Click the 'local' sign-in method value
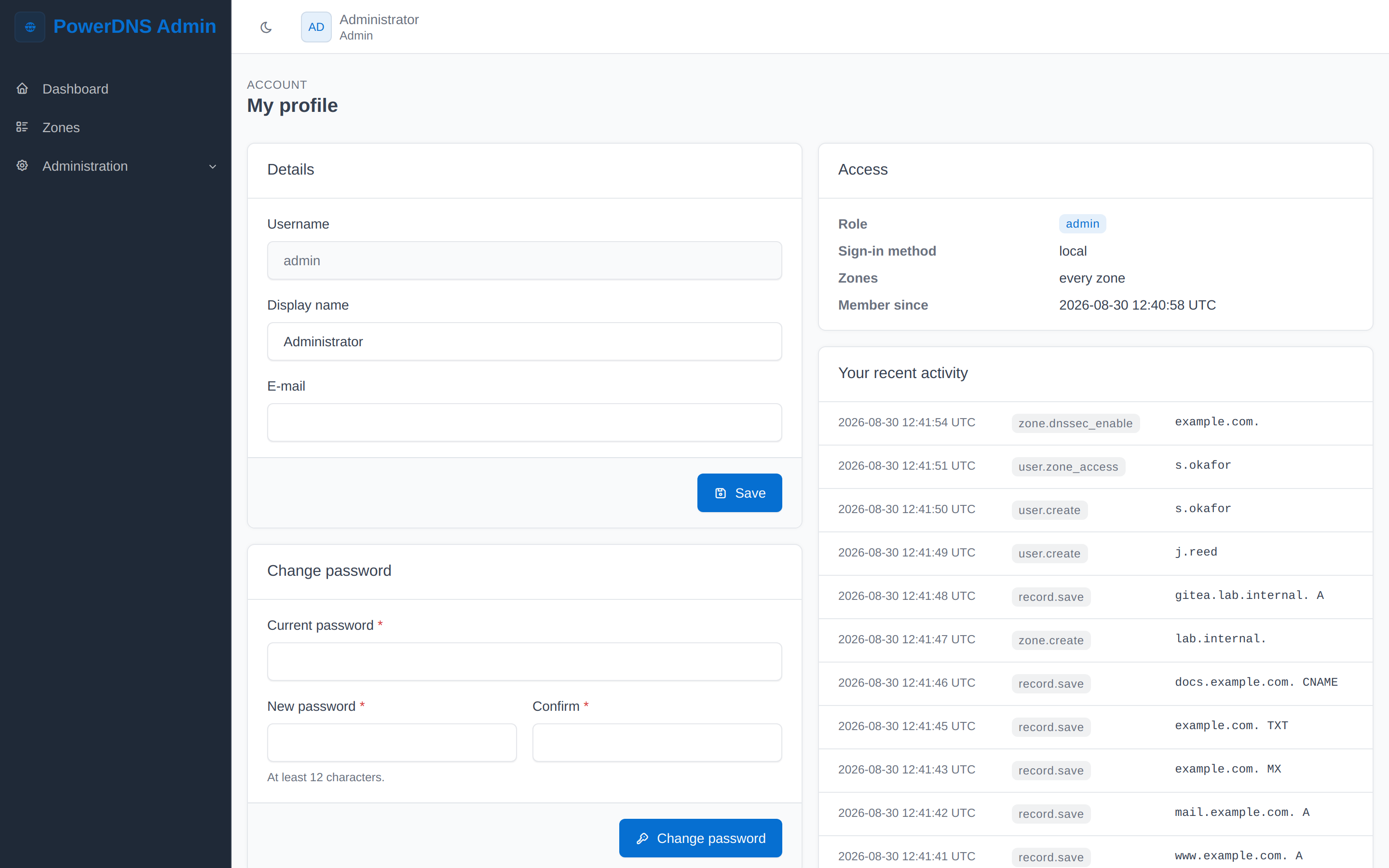1389x868 pixels. click(1073, 251)
